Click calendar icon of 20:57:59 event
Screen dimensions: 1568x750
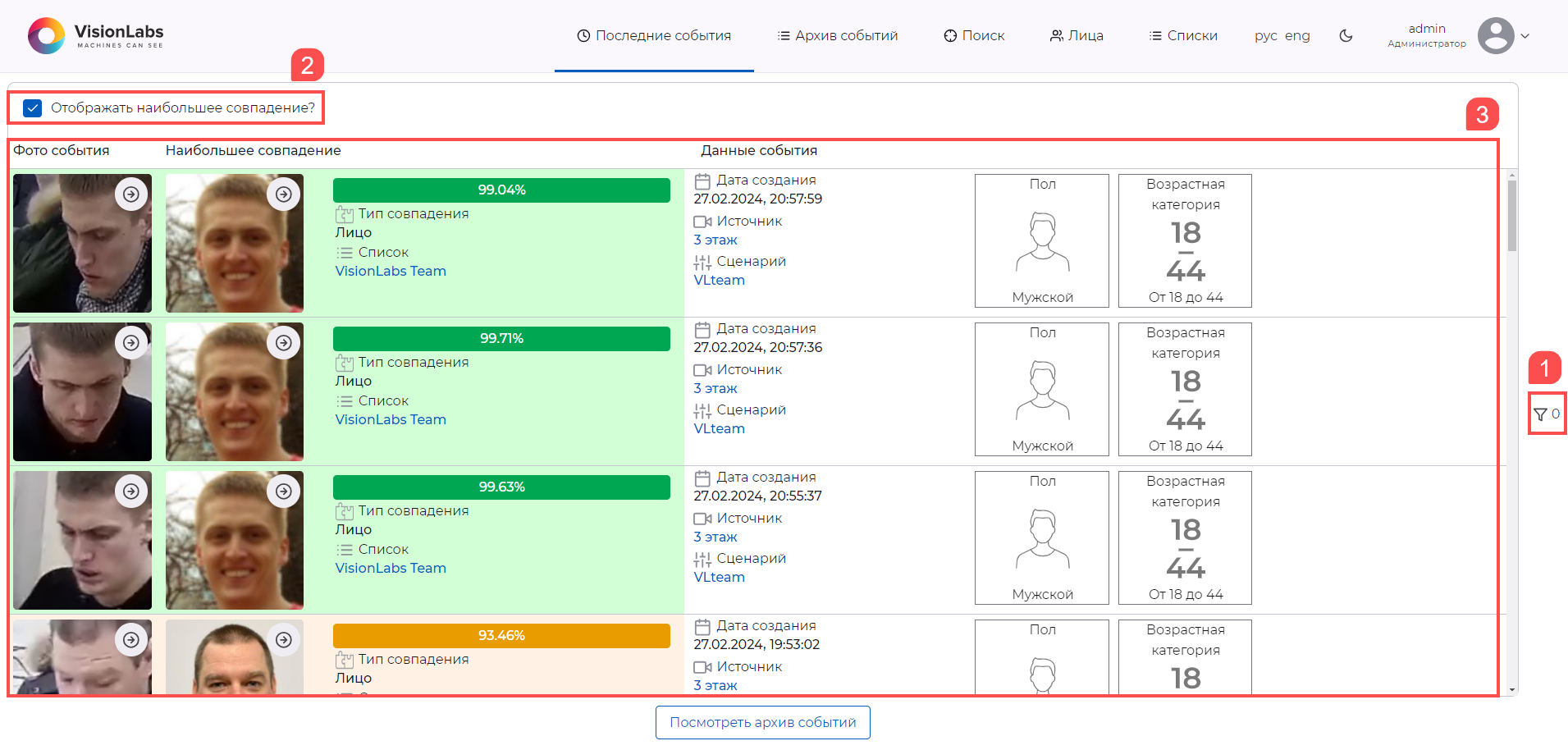[x=702, y=181]
